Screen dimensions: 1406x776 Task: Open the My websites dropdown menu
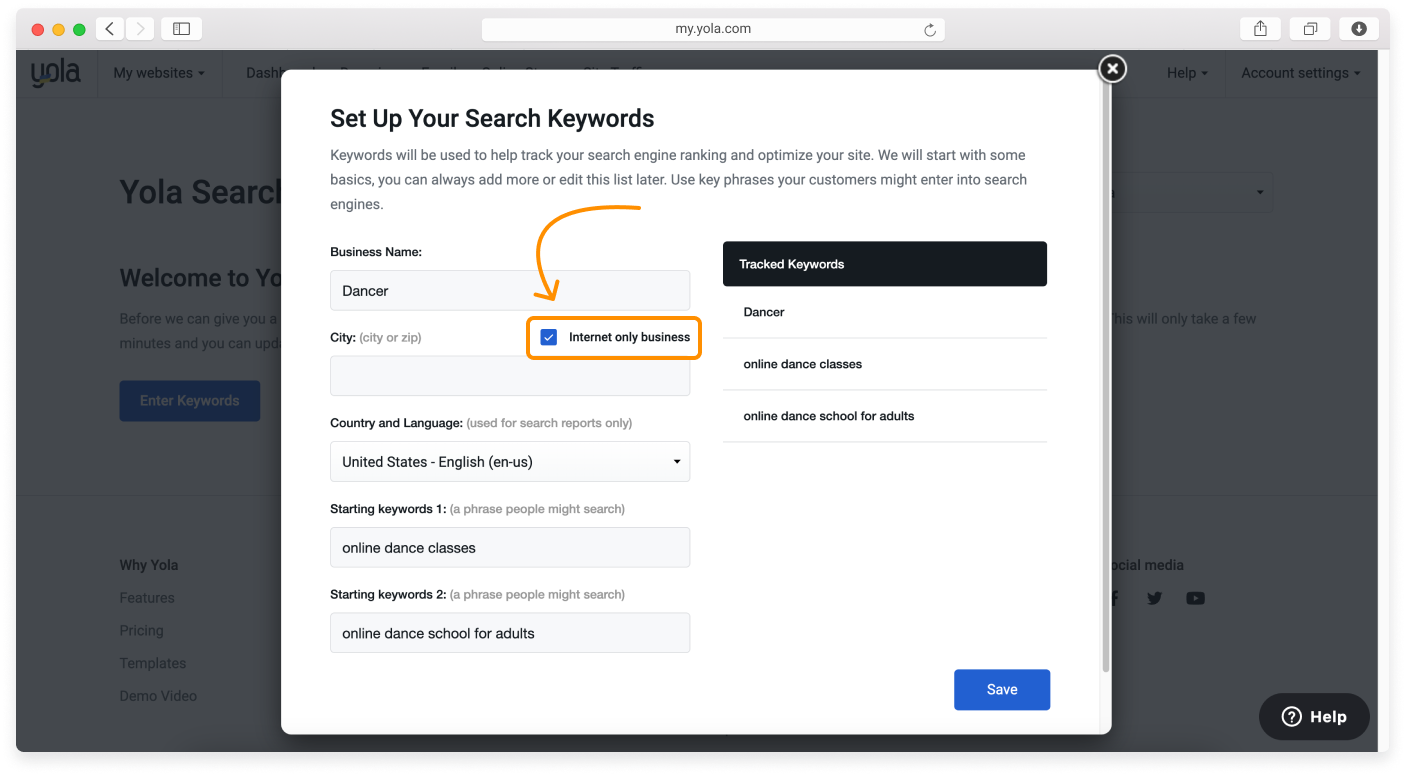point(158,73)
